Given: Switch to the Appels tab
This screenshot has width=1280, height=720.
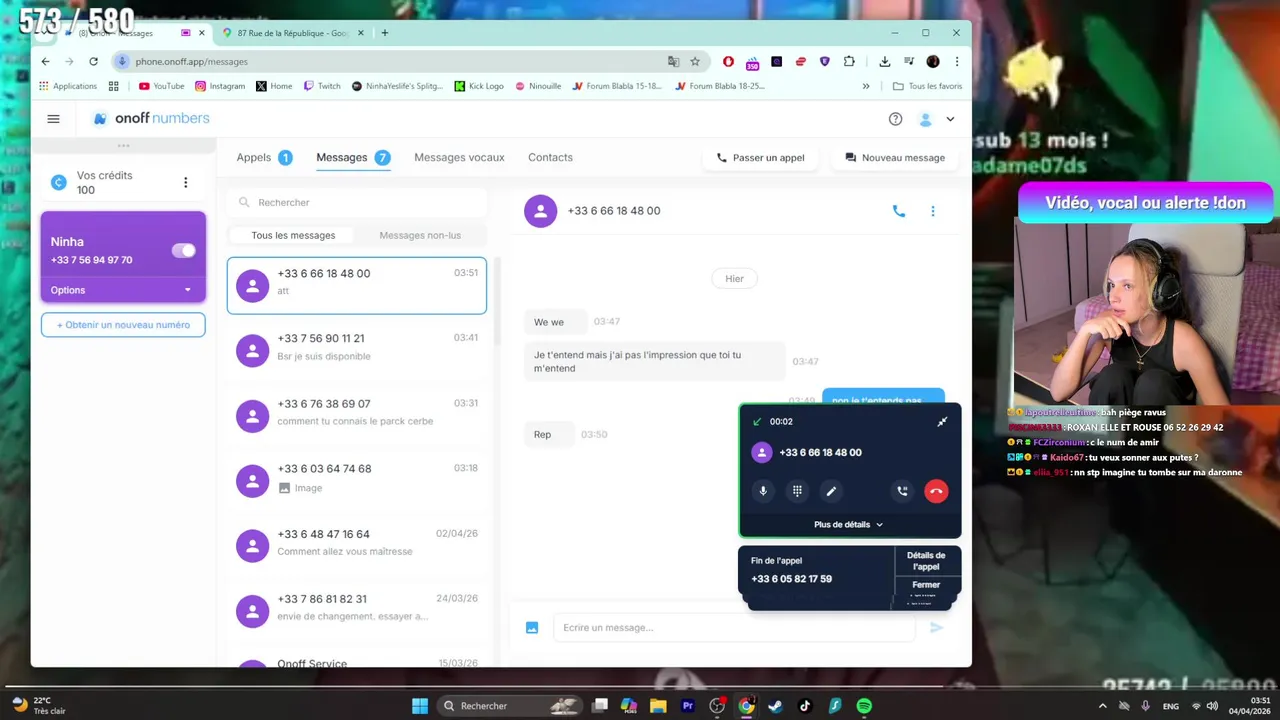Looking at the screenshot, I should (264, 157).
